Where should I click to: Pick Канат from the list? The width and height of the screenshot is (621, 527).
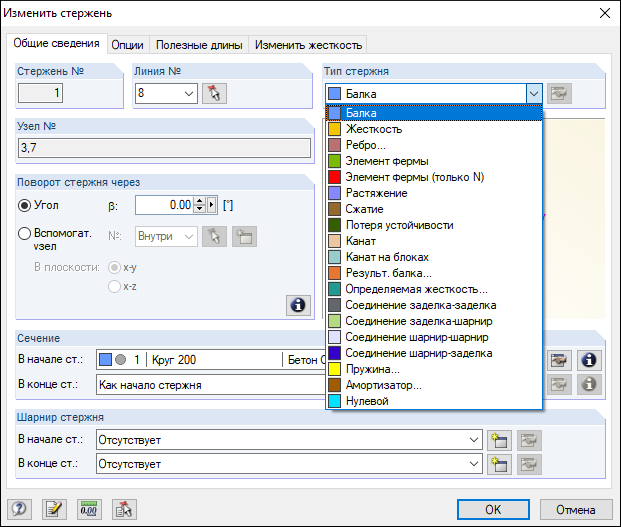pos(434,241)
